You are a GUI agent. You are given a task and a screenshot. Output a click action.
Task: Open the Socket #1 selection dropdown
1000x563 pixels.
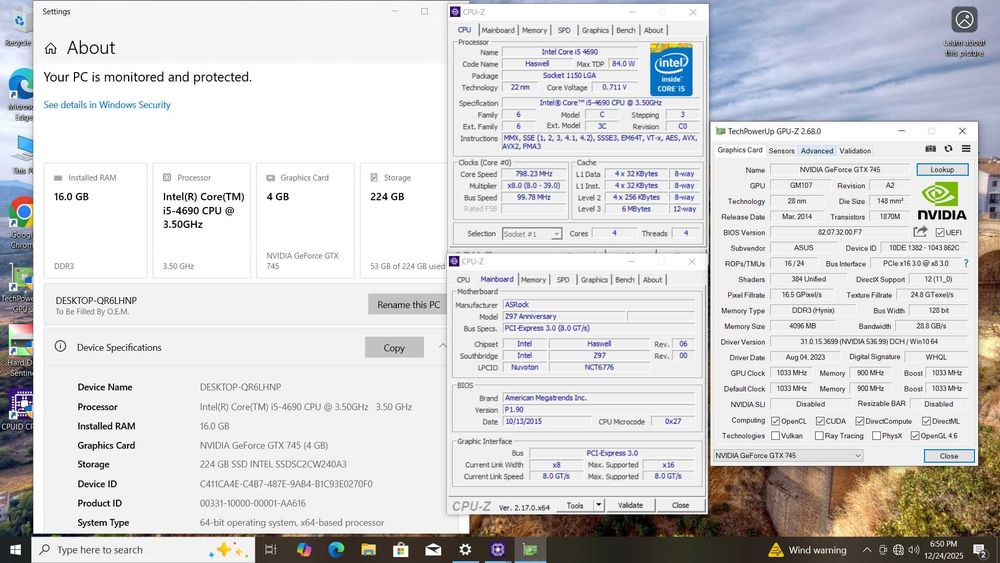[x=532, y=234]
